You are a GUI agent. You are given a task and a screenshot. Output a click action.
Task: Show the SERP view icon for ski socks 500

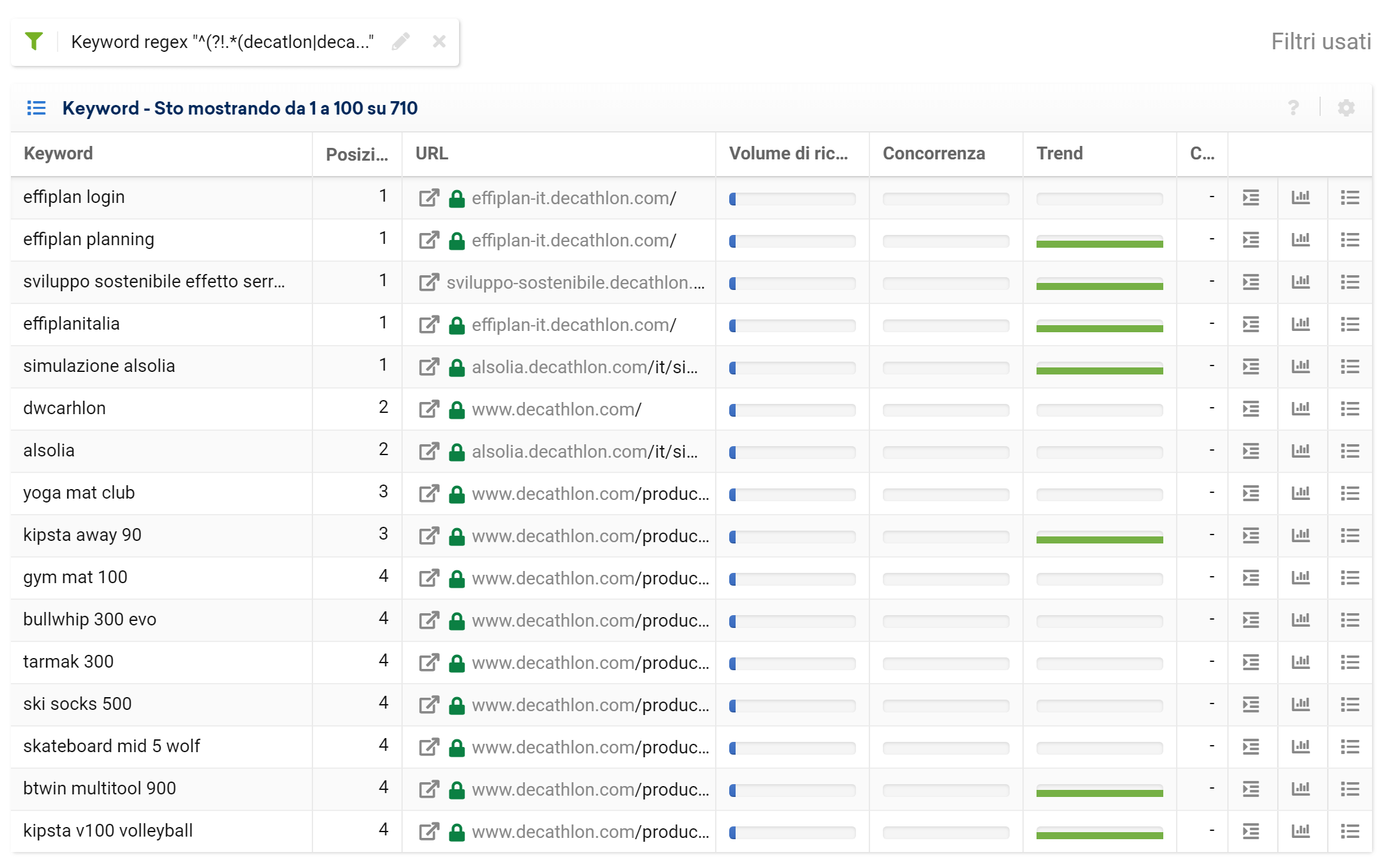(x=1251, y=705)
